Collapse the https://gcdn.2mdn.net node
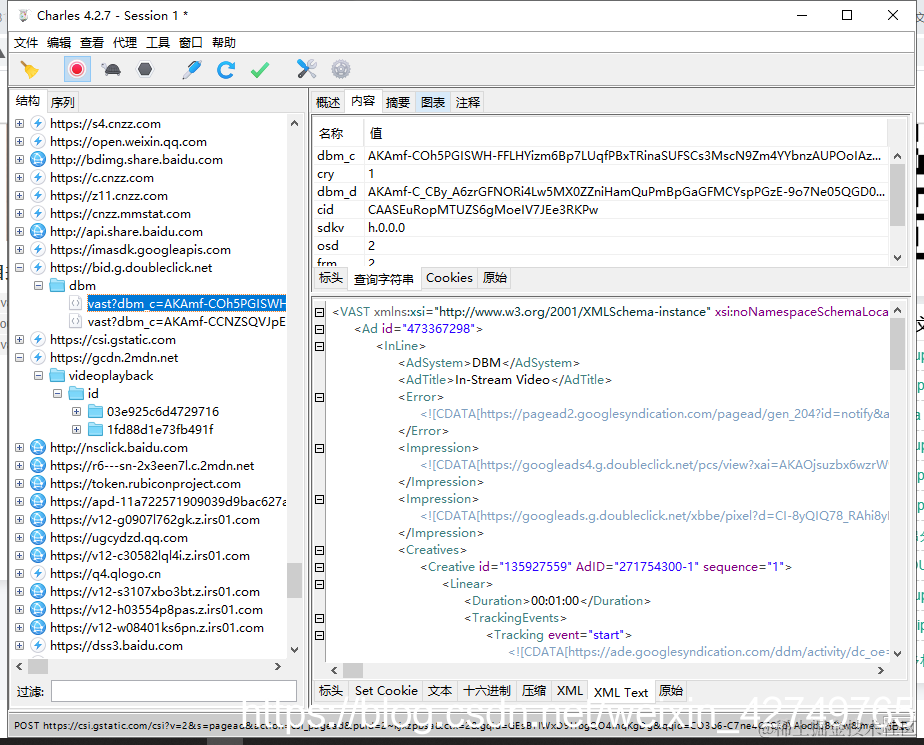 click(x=19, y=357)
